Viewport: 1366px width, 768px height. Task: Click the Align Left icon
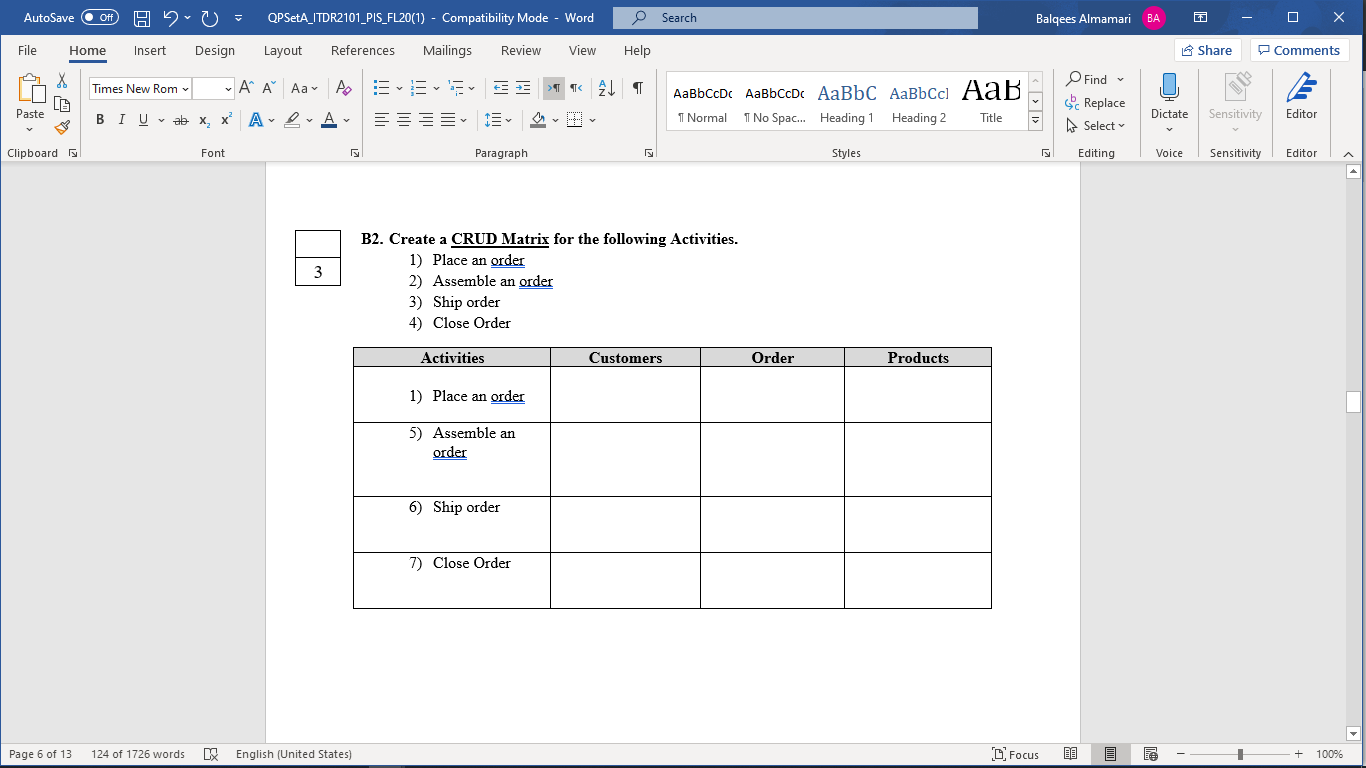[382, 120]
